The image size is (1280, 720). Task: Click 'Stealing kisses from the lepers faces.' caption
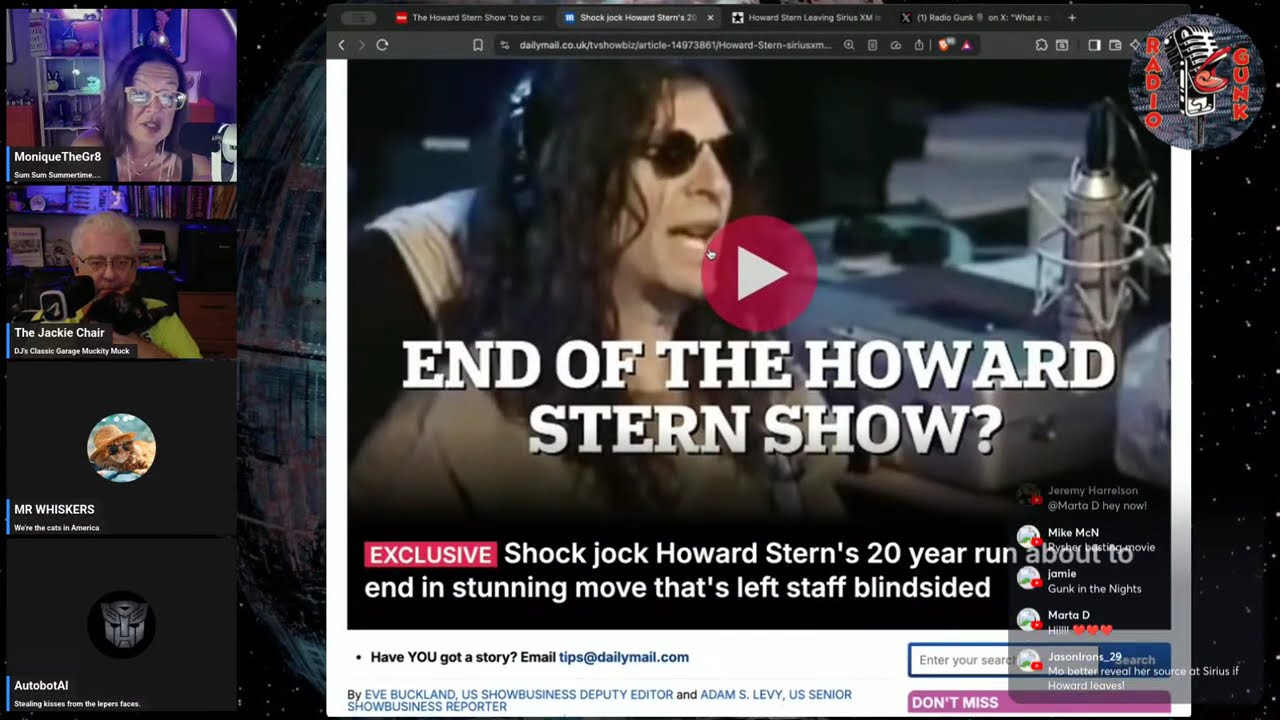pos(77,704)
